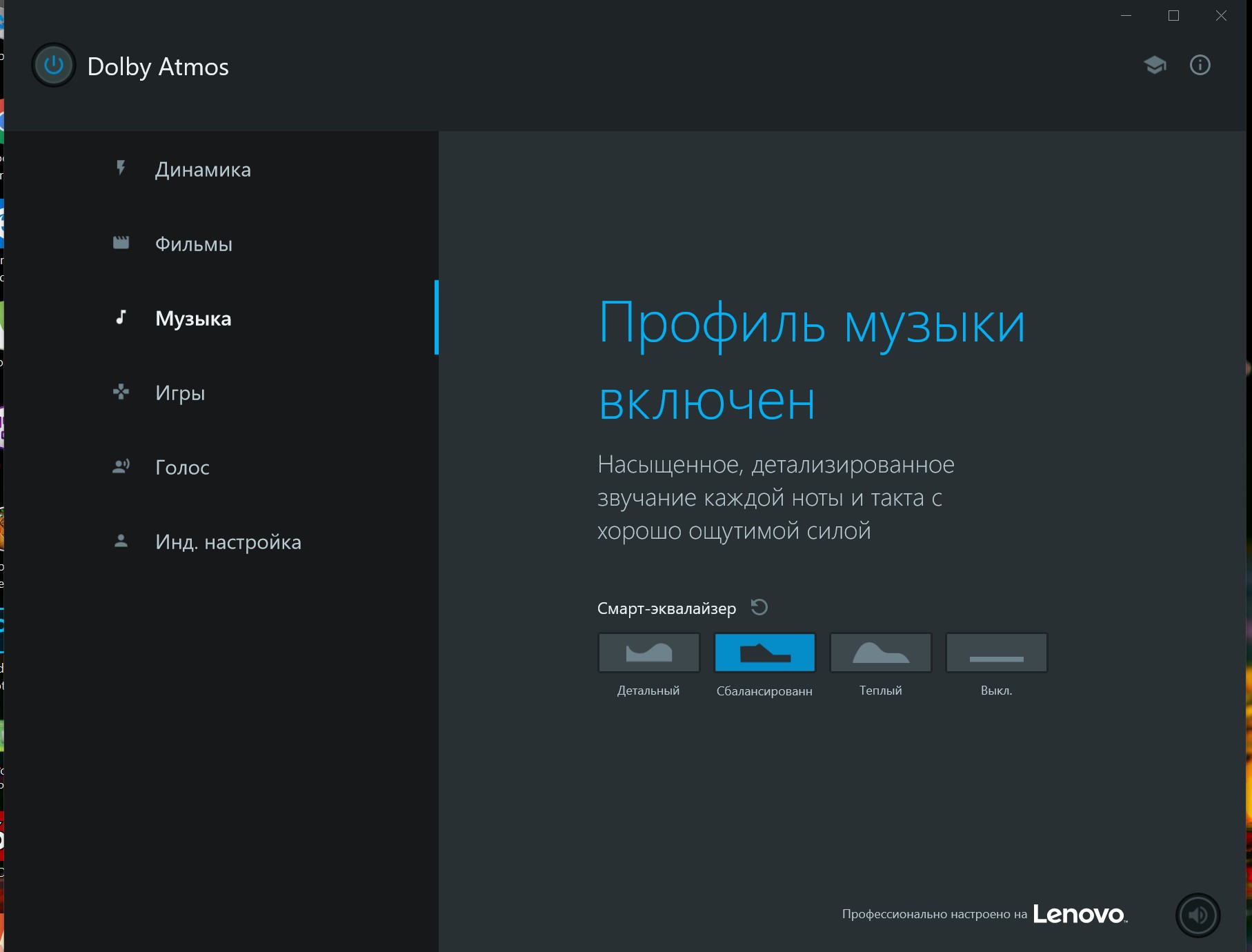Screen dimensions: 1252x952
Task: Click the Теплый label text
Action: pyautogui.click(x=881, y=691)
